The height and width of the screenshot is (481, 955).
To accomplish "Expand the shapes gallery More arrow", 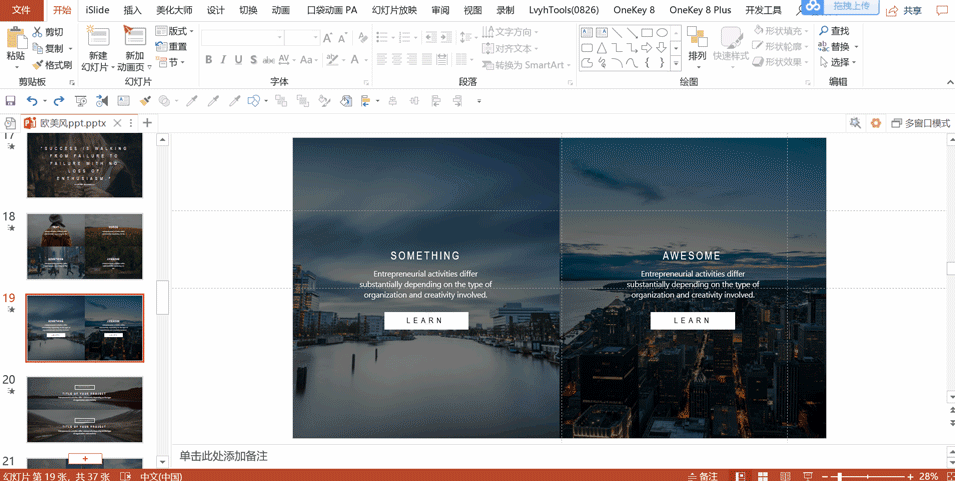I will [676, 63].
